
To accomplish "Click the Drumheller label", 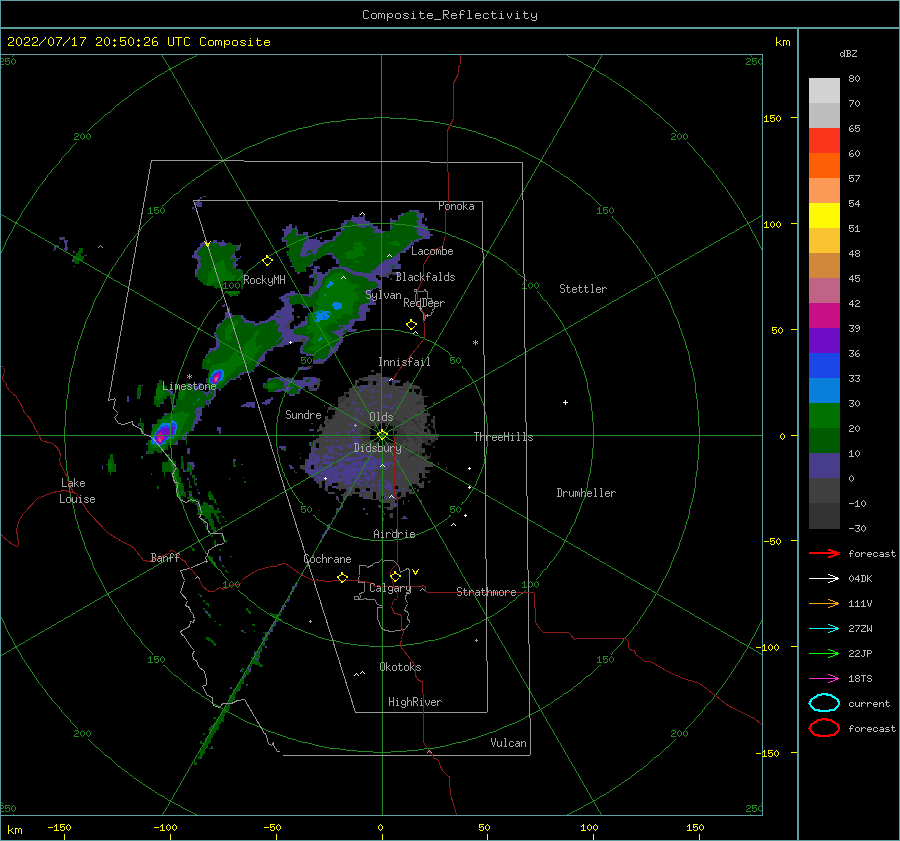I will (x=586, y=493).
